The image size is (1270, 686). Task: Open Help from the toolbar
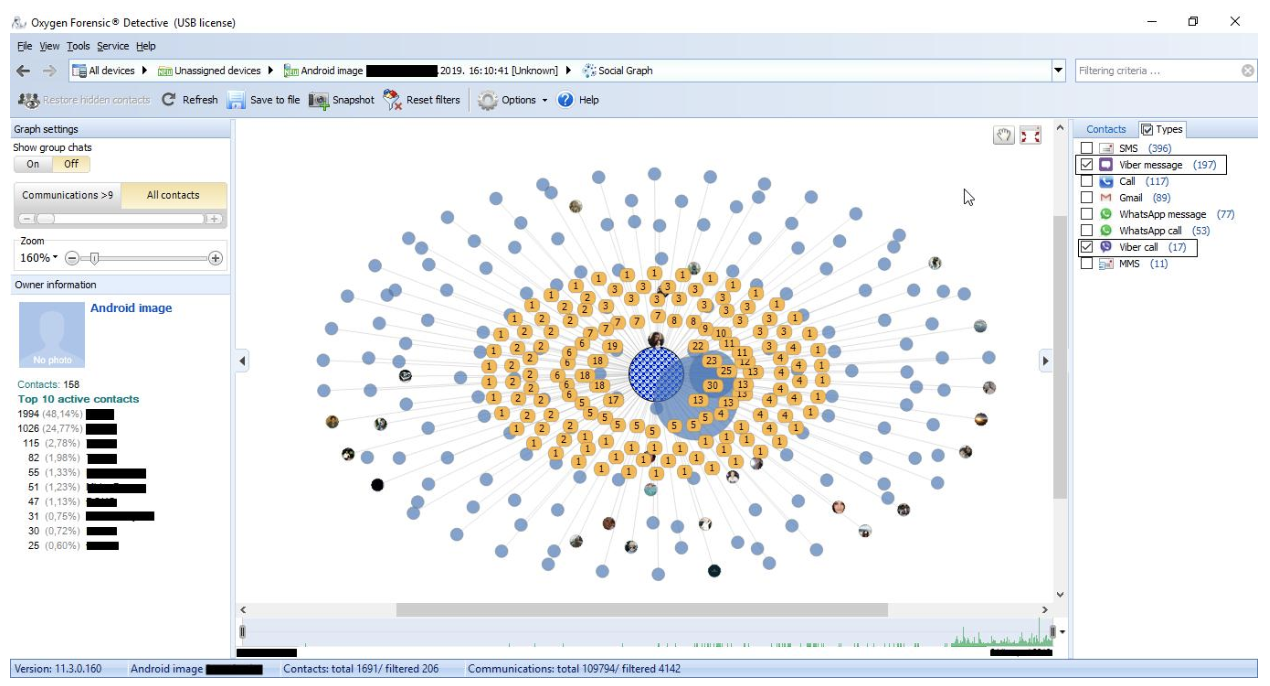click(578, 100)
